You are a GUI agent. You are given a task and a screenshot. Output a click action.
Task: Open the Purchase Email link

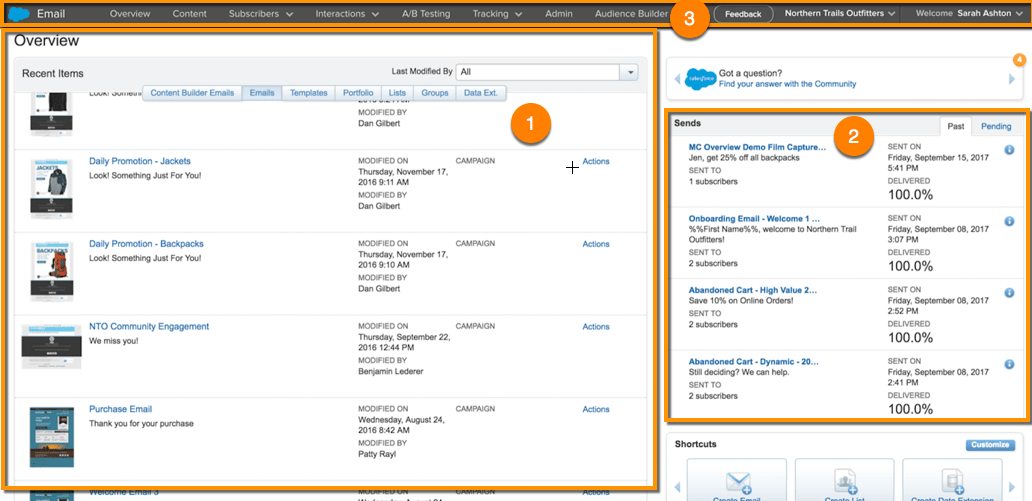tap(120, 409)
